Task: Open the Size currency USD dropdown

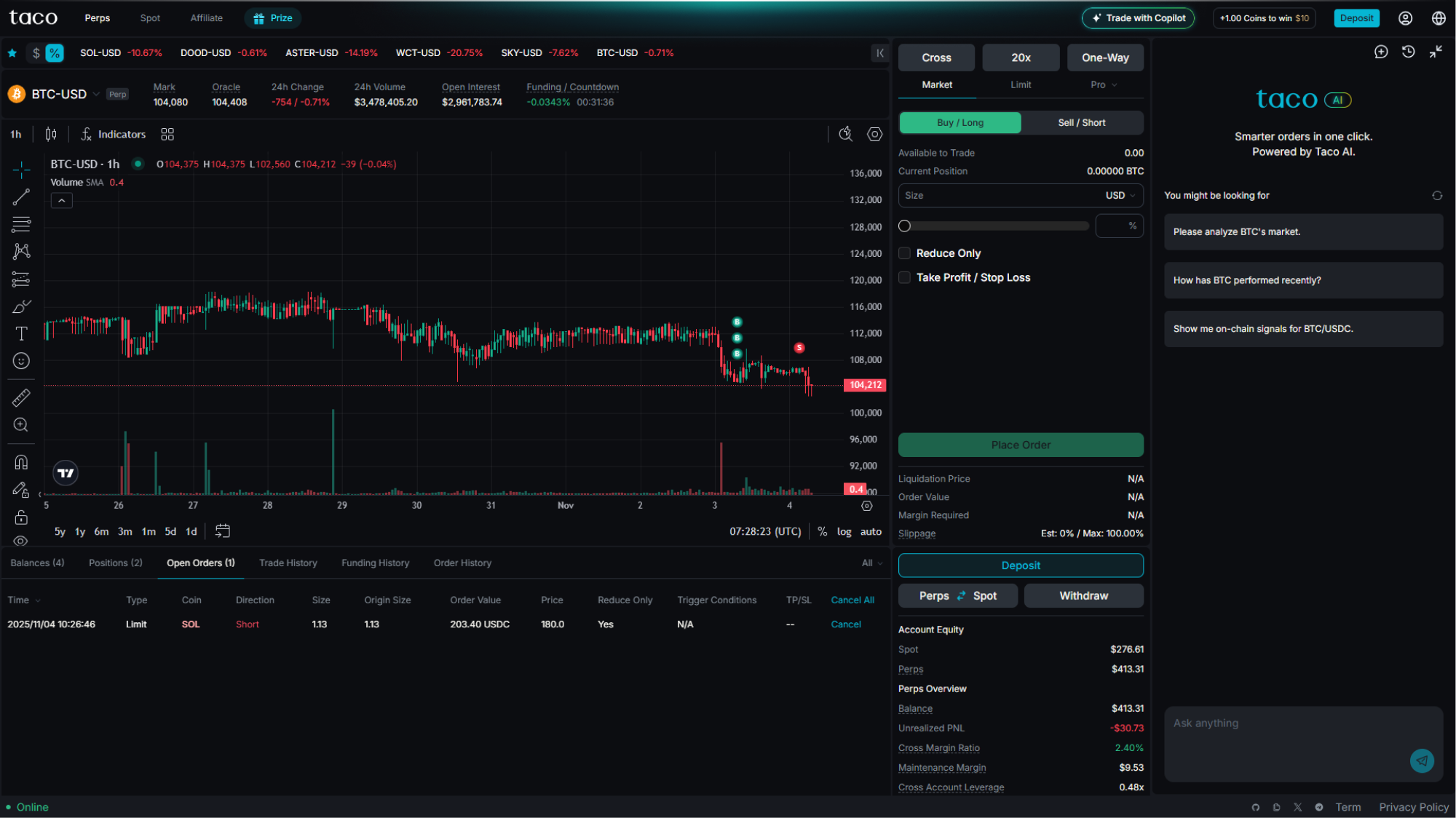Action: 1119,195
